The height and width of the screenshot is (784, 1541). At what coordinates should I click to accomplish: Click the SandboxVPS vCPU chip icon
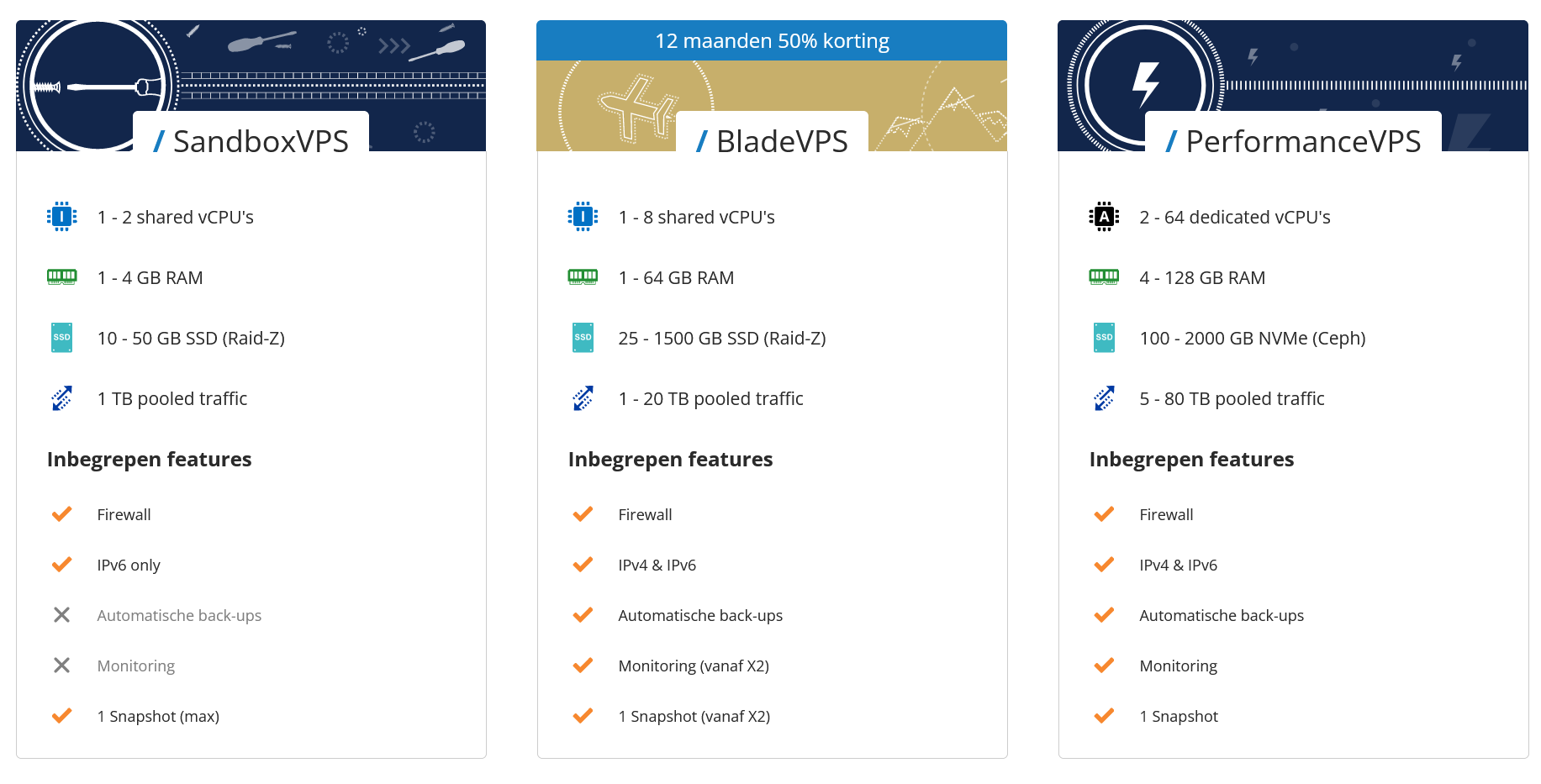point(61,217)
